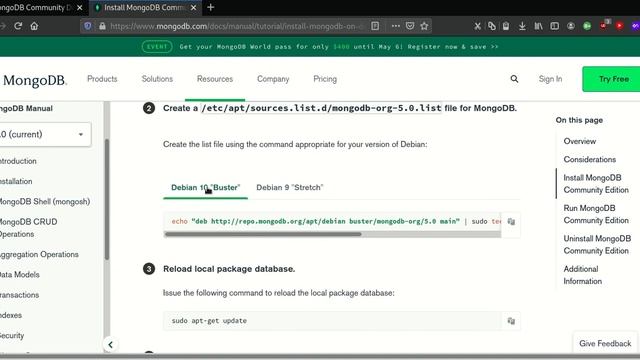Click the red extension icon with badge
This screenshot has width=640, height=360.
point(604,25)
